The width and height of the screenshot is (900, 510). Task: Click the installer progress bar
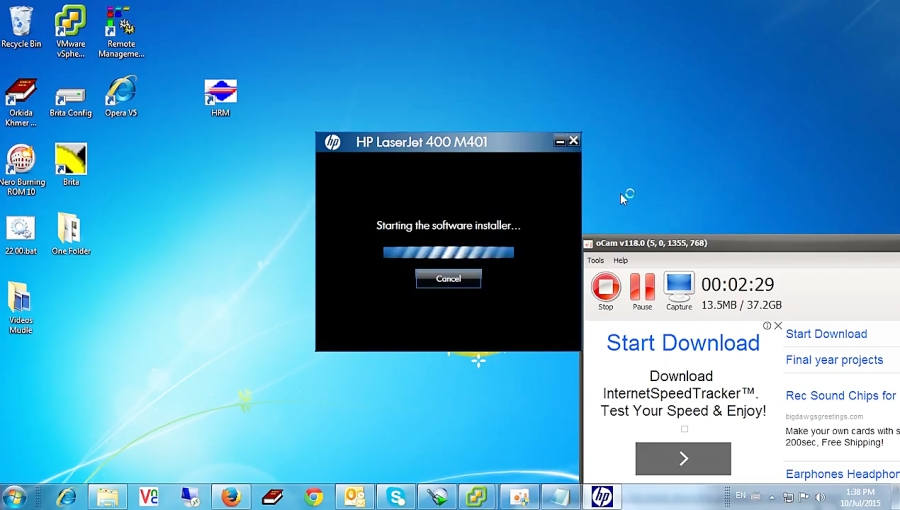[x=448, y=252]
